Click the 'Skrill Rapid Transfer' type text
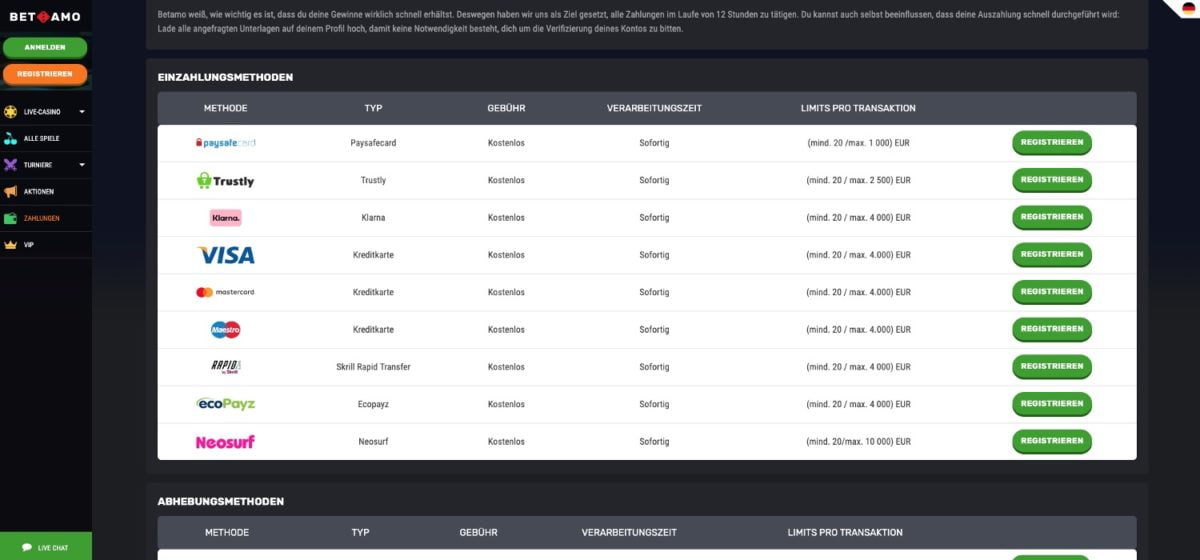 [373, 367]
